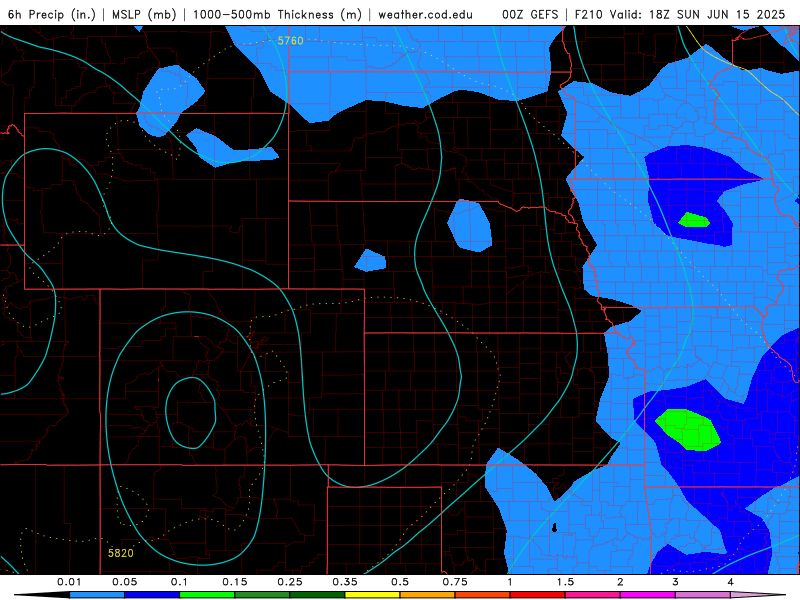Click the '0.5' legend value

coord(400,582)
